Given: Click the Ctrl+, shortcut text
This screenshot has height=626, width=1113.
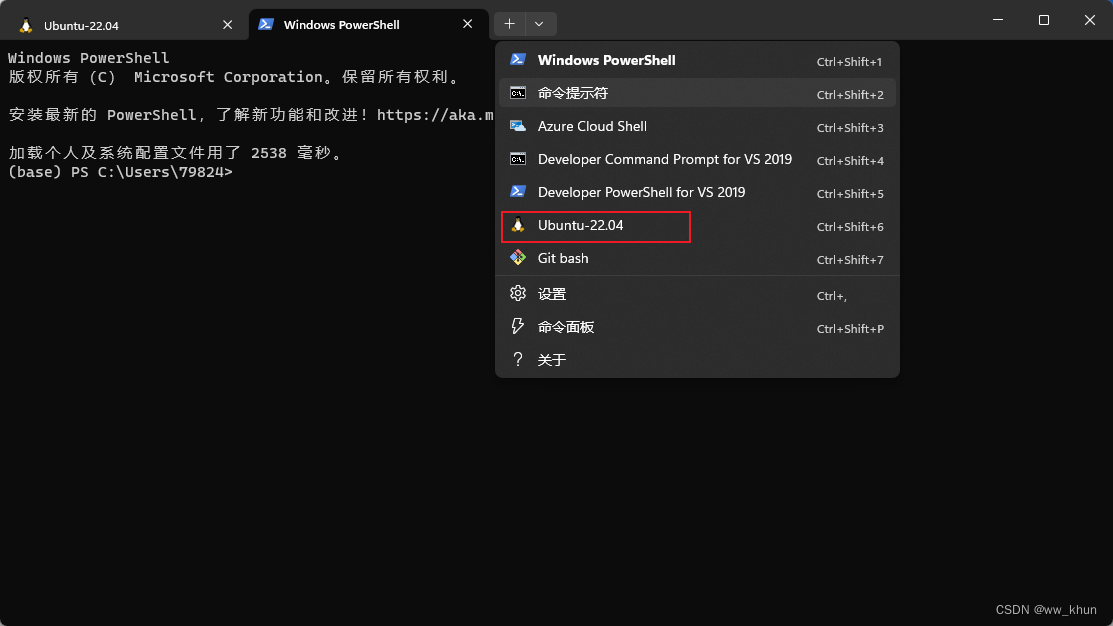Looking at the screenshot, I should (831, 296).
